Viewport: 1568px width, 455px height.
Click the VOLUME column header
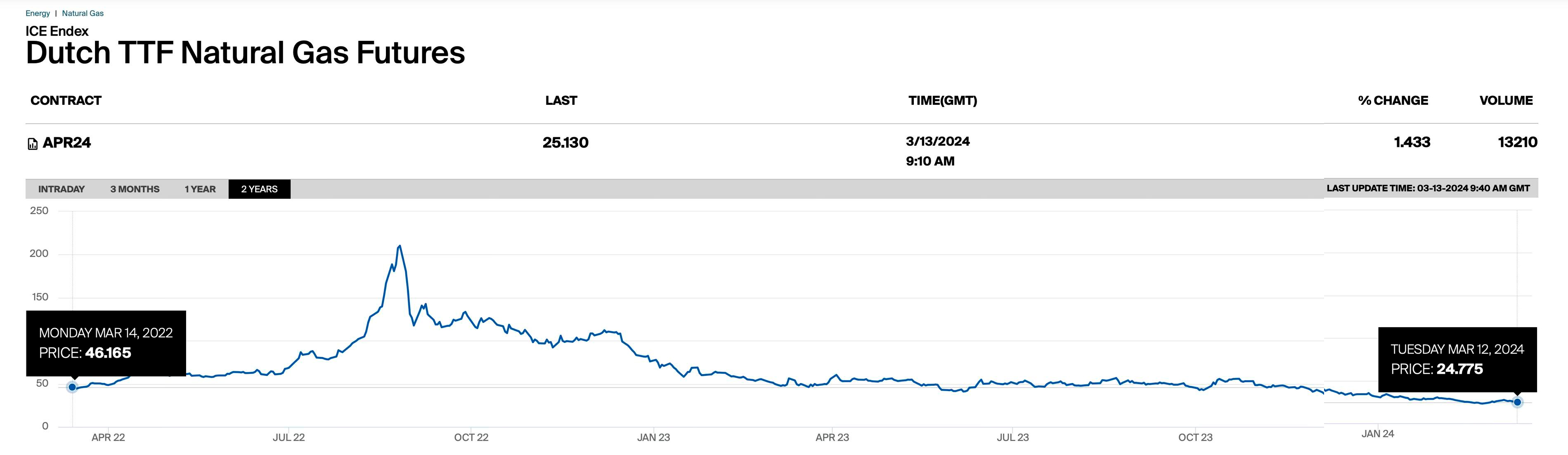1506,100
